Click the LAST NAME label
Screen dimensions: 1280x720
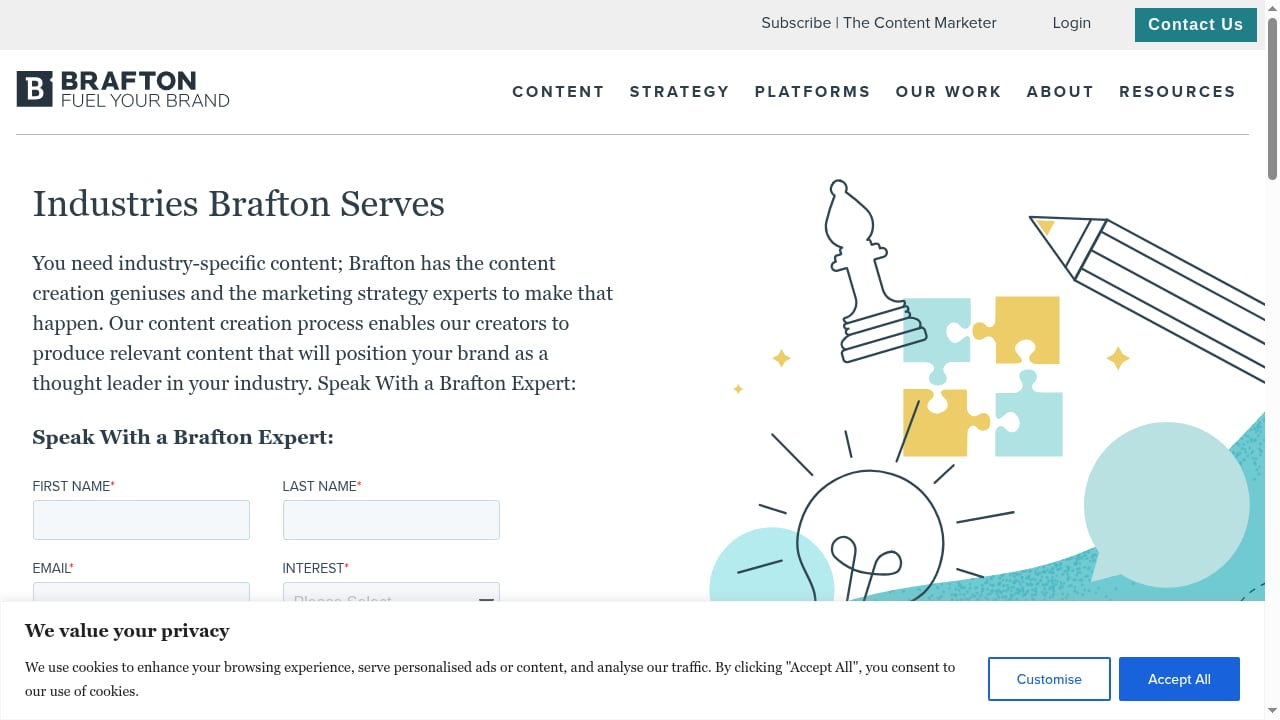[x=322, y=486]
